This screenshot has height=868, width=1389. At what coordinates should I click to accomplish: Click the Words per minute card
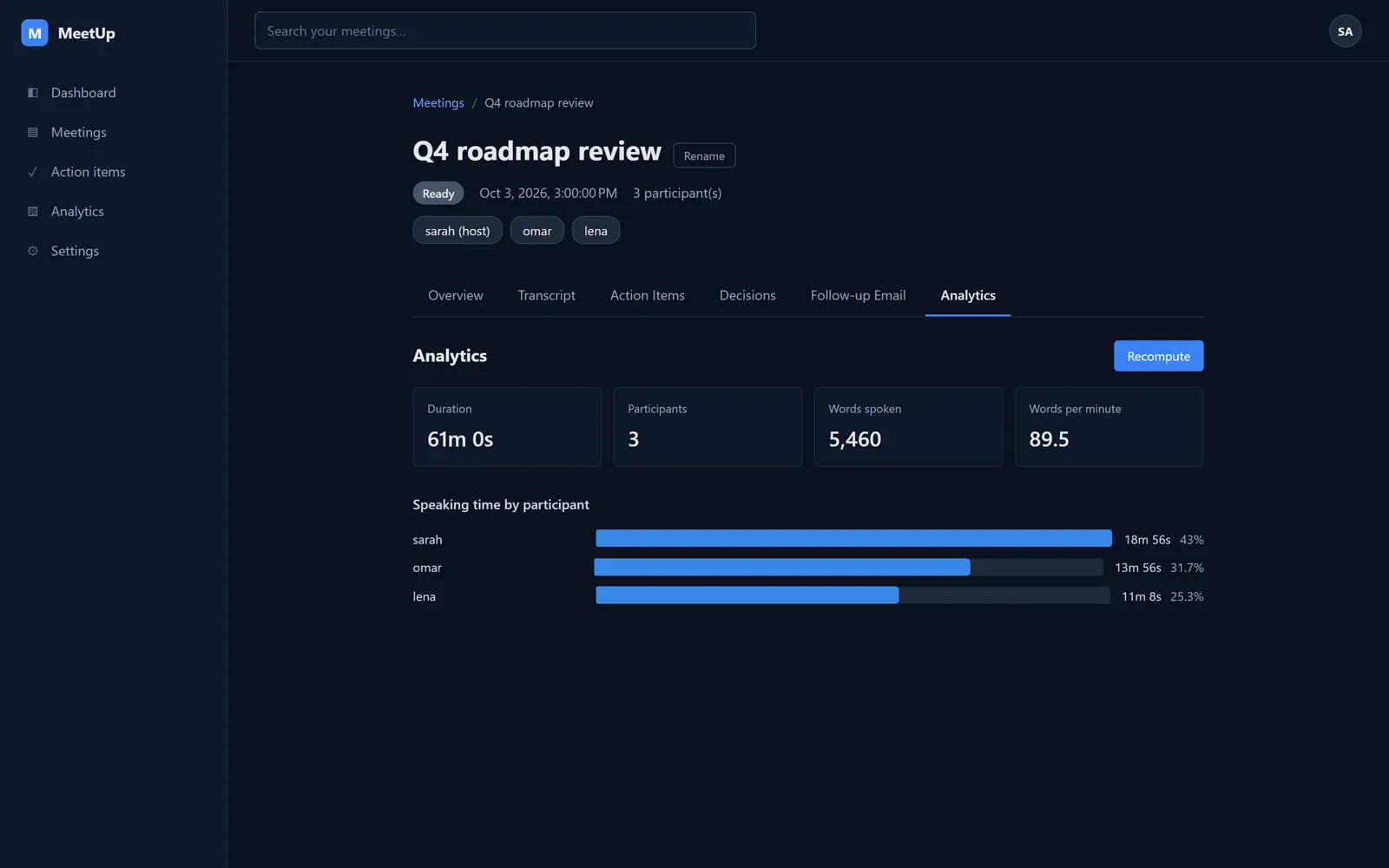click(x=1109, y=426)
